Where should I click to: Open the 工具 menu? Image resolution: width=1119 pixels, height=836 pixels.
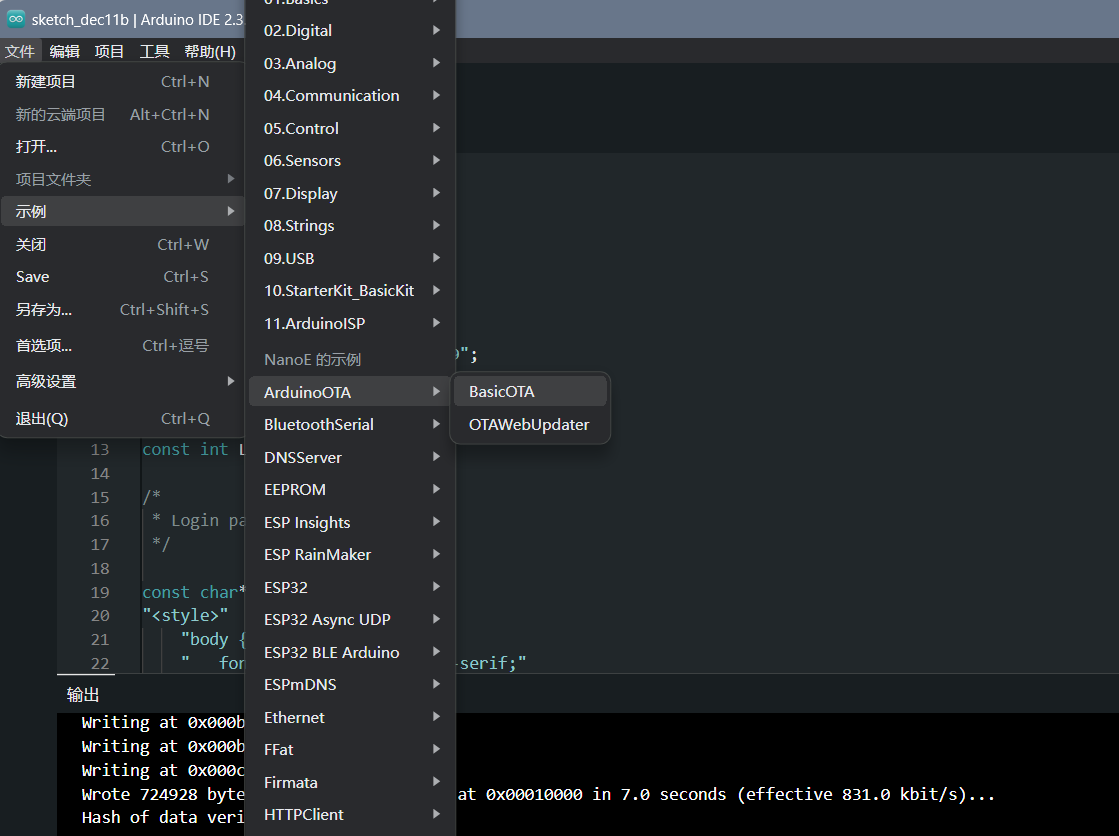[154, 51]
